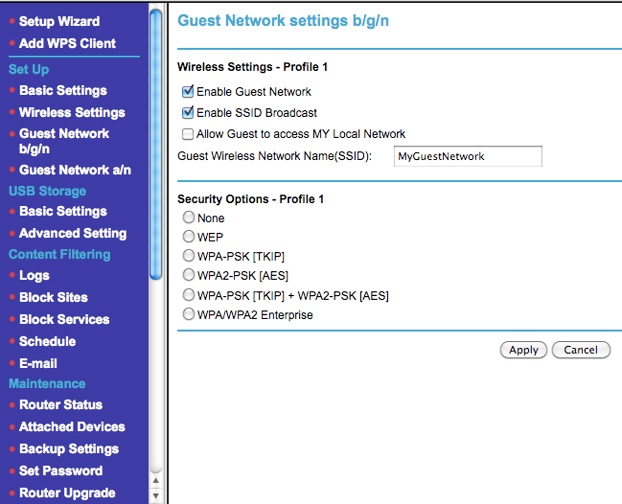
Task: Choose WPA-PSK [TKIP] security option
Action: pyautogui.click(x=188, y=256)
